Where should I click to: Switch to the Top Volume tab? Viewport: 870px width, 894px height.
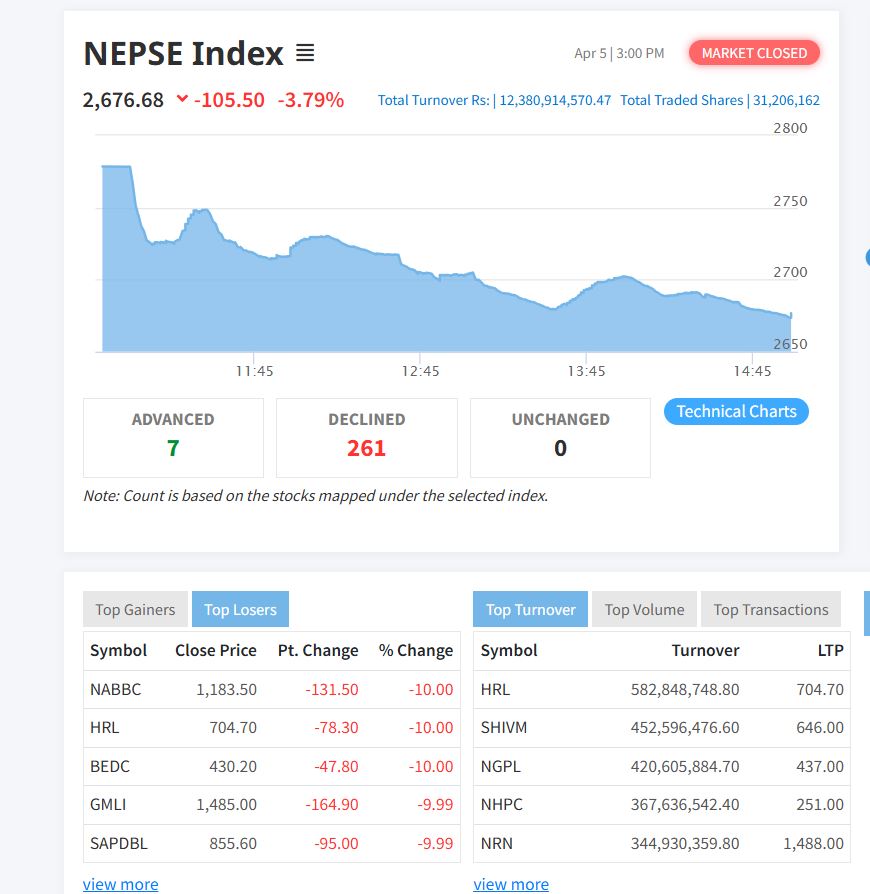644,609
